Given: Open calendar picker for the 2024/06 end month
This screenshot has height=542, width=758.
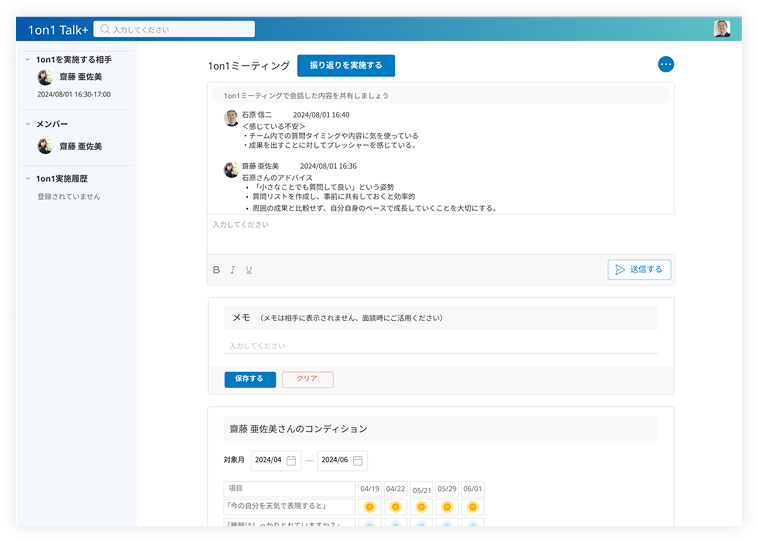Looking at the screenshot, I should point(358,461).
